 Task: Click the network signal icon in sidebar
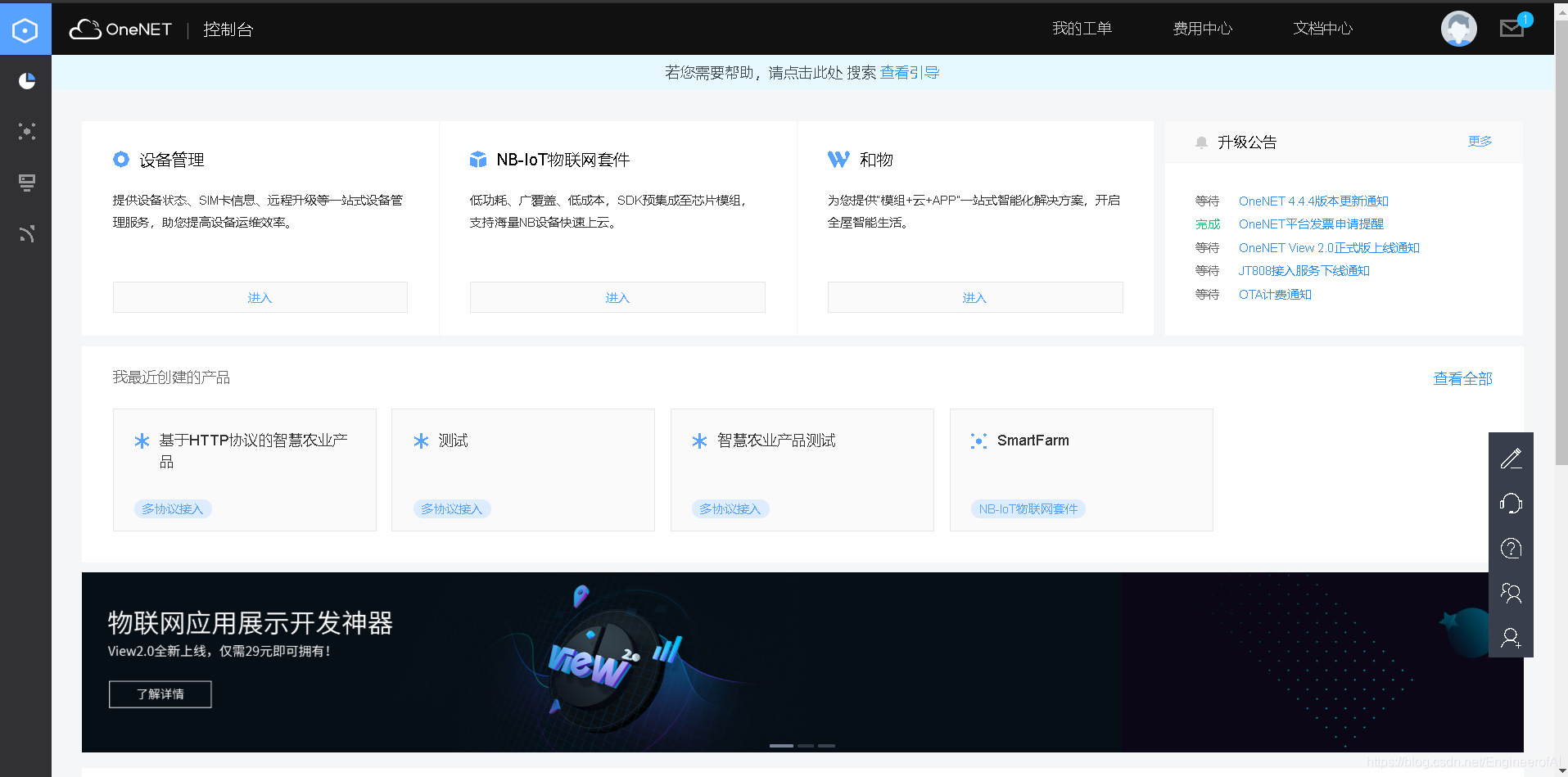[26, 234]
